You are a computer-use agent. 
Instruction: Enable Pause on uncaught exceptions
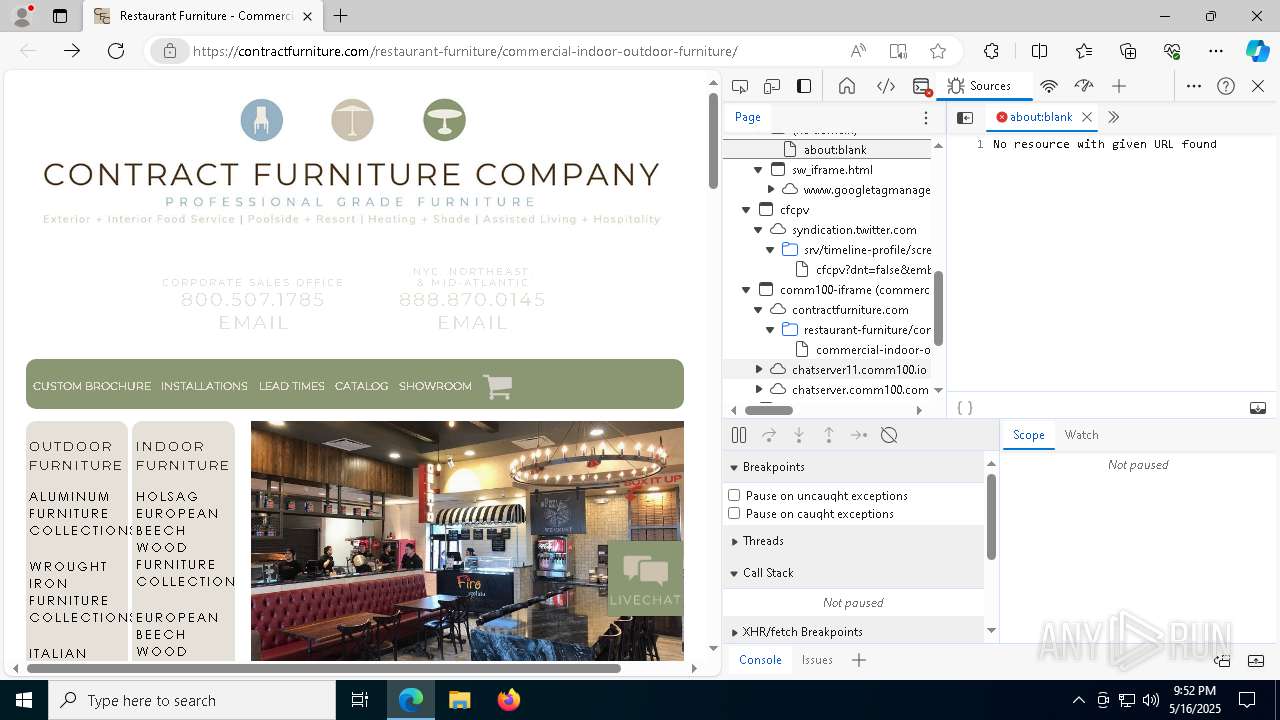(x=734, y=495)
